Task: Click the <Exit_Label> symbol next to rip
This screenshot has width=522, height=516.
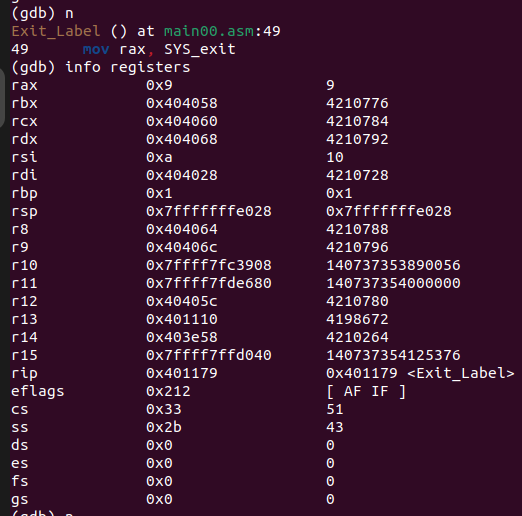Action: pos(461,373)
